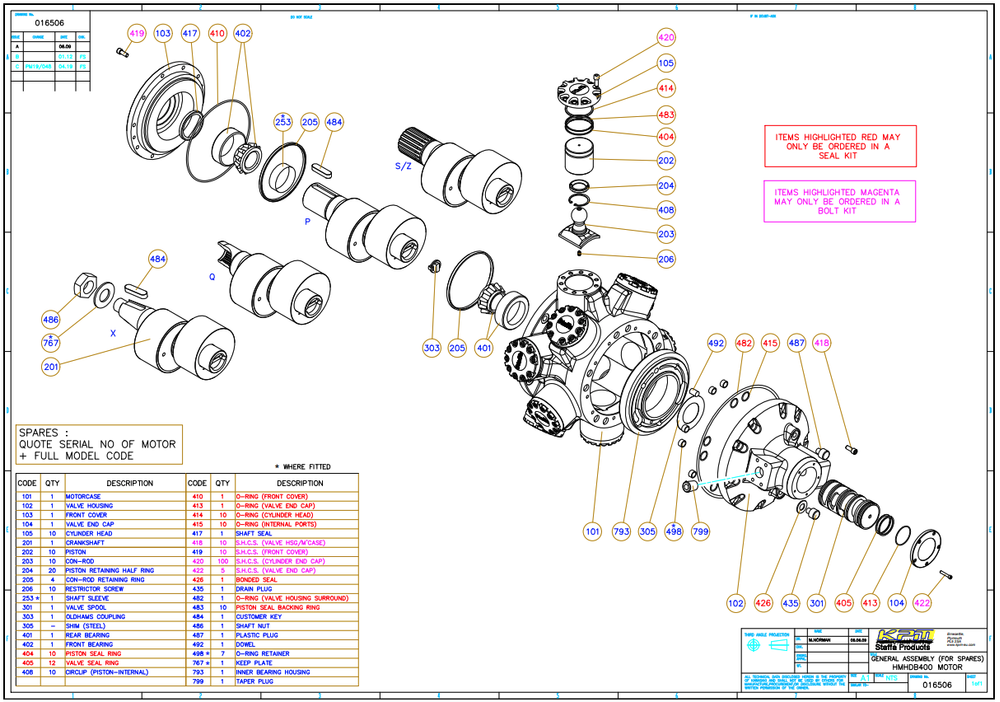The image size is (1000, 702).
Task: Select the magenta part balloon 420
Action: click(666, 38)
